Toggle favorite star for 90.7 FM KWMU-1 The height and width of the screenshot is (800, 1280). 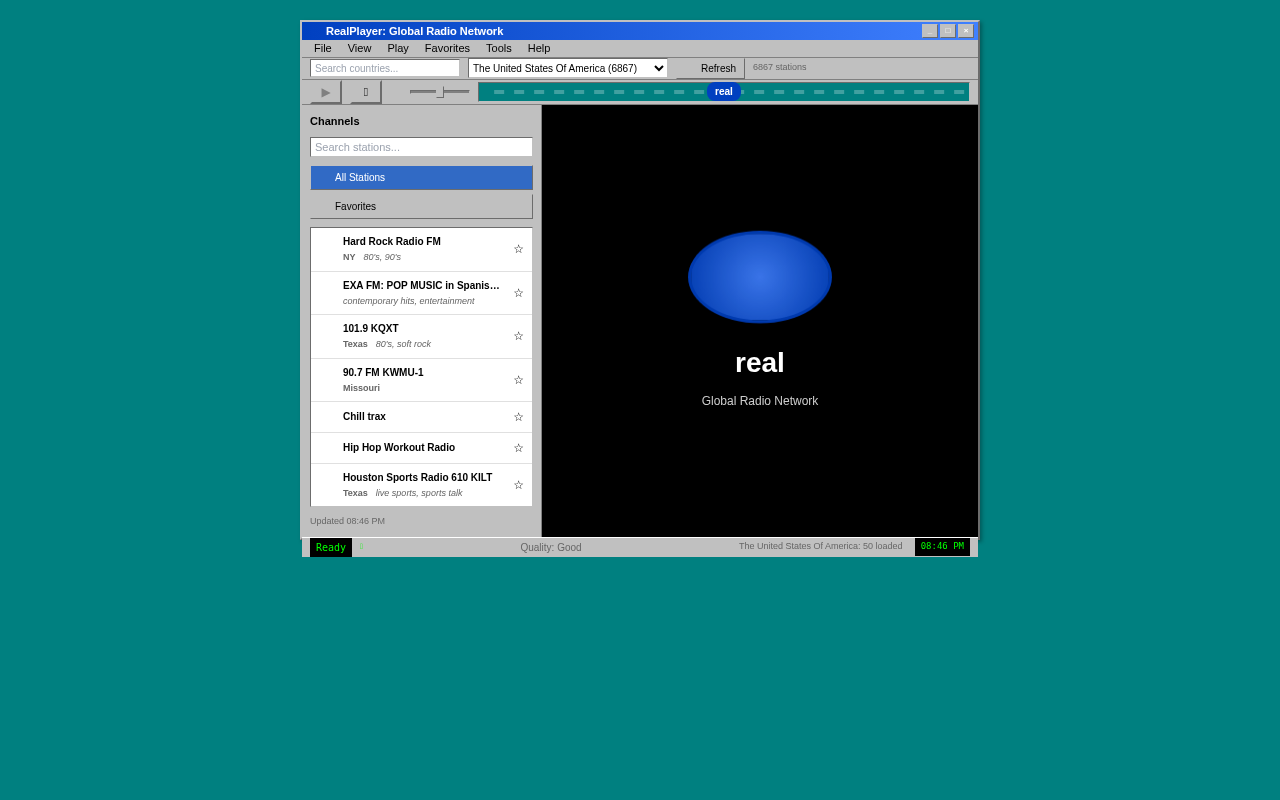518,380
